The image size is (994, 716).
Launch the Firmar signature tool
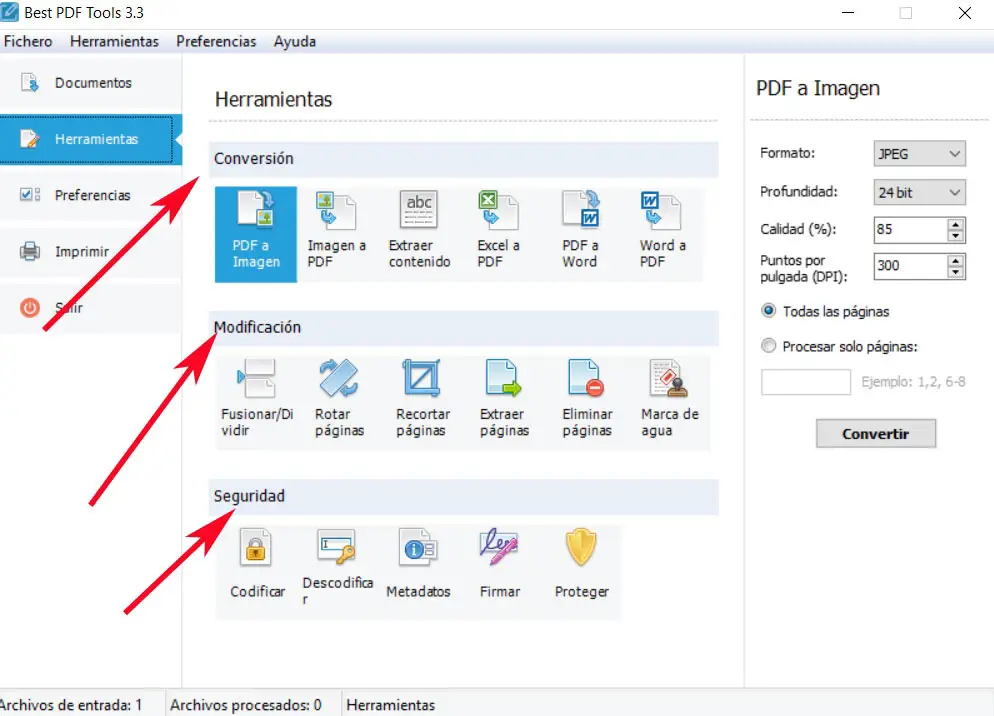click(499, 563)
